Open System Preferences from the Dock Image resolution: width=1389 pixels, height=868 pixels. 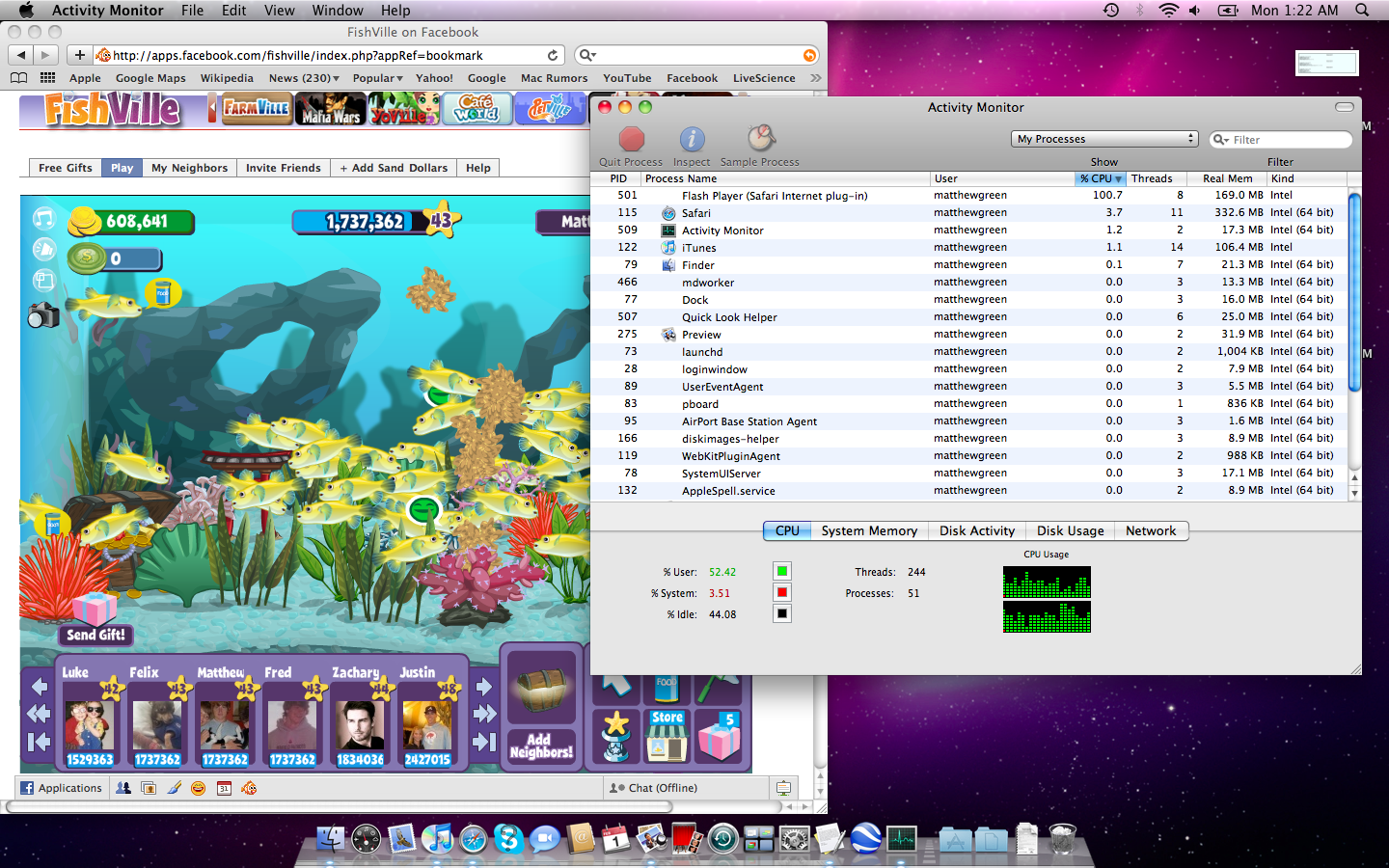point(795,839)
